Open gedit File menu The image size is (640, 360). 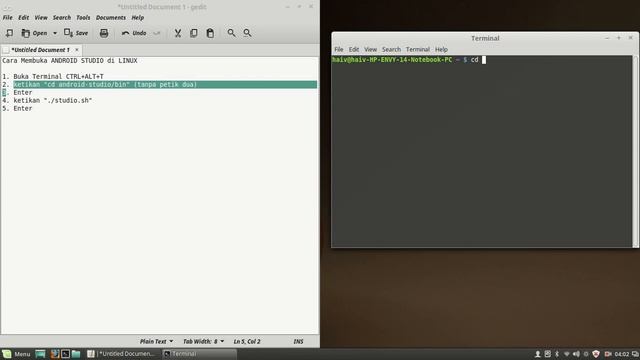point(8,18)
